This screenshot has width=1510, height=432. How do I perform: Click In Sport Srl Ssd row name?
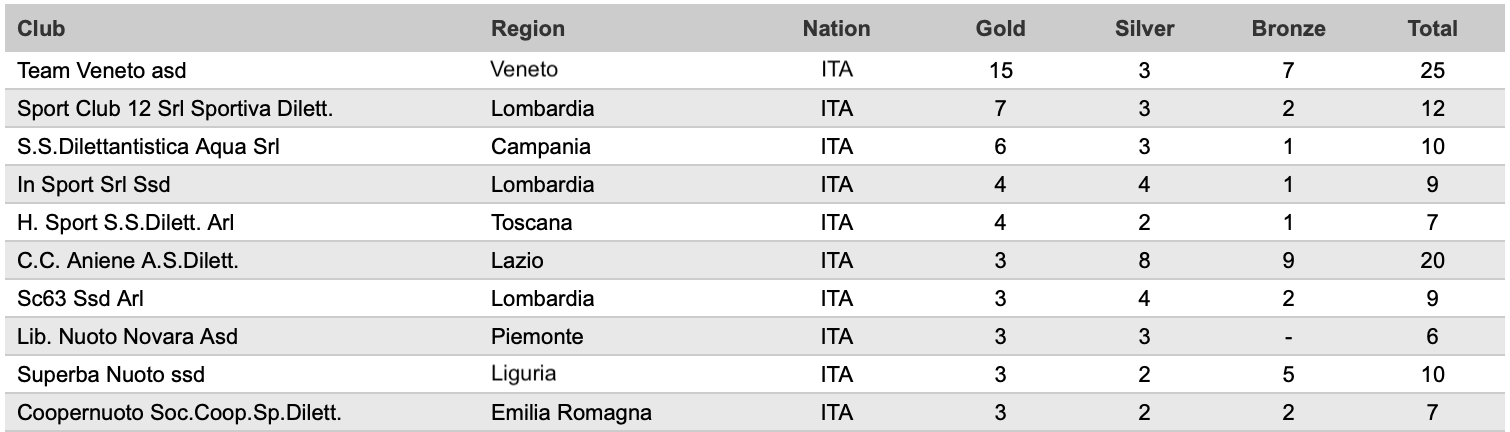98,184
